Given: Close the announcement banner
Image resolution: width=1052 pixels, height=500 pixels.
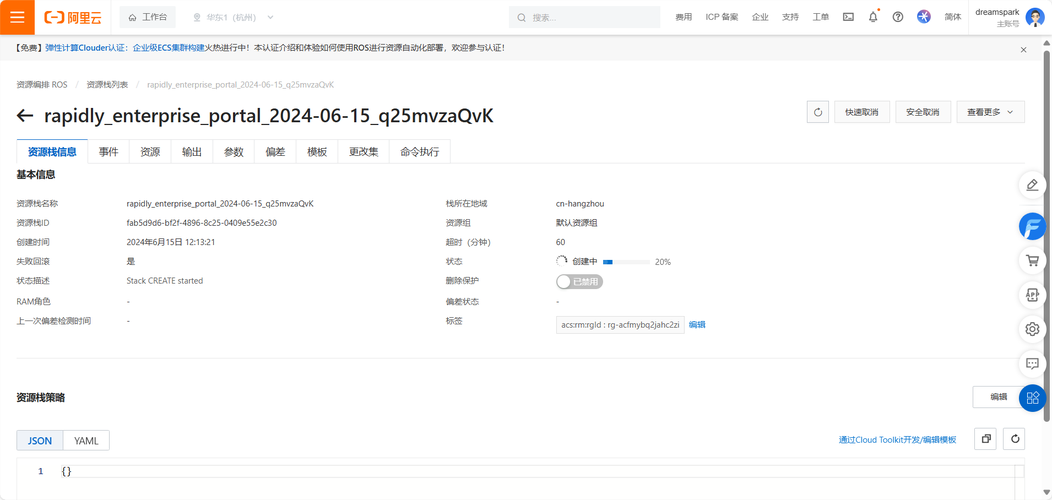Looking at the screenshot, I should (x=1023, y=49).
